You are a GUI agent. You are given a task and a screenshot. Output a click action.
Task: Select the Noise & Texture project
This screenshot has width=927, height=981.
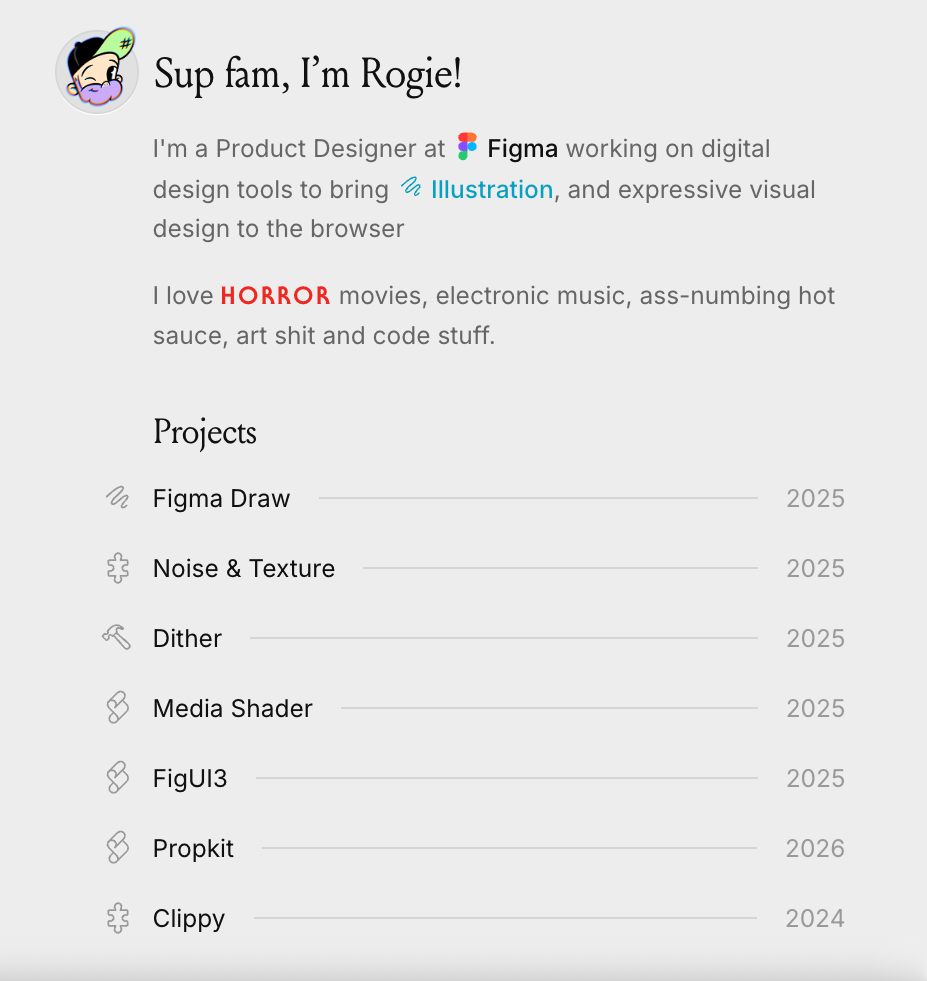coord(243,567)
